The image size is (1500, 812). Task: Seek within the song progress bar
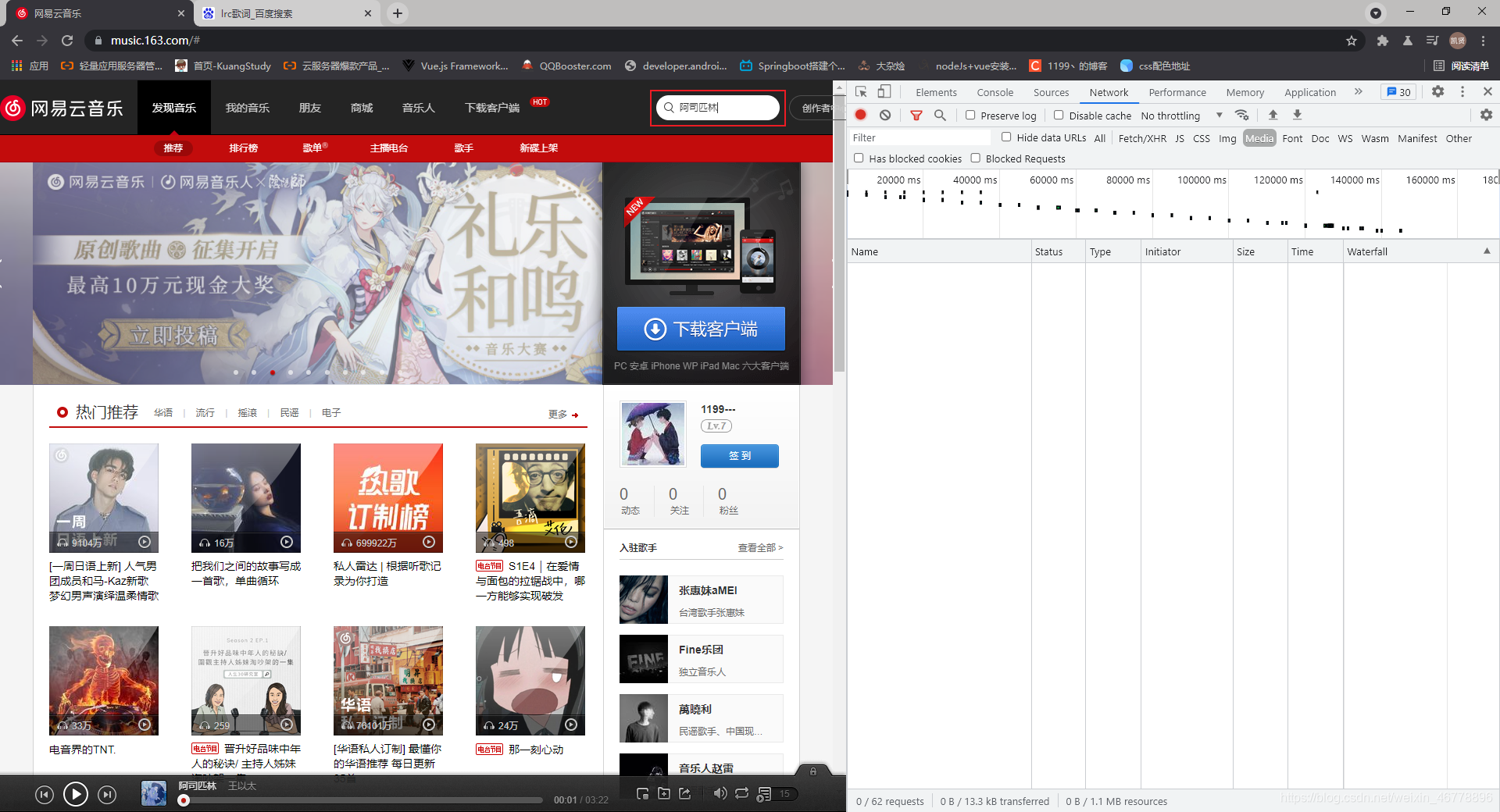pyautogui.click(x=361, y=800)
